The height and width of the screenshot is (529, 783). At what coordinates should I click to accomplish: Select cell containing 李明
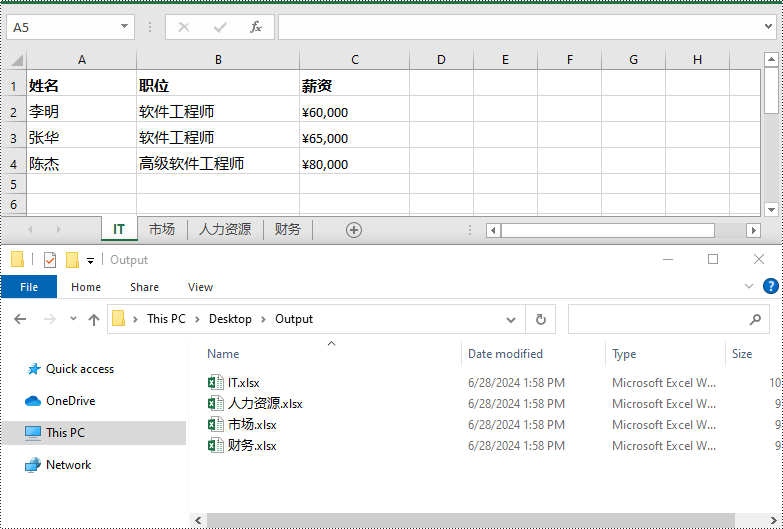81,109
